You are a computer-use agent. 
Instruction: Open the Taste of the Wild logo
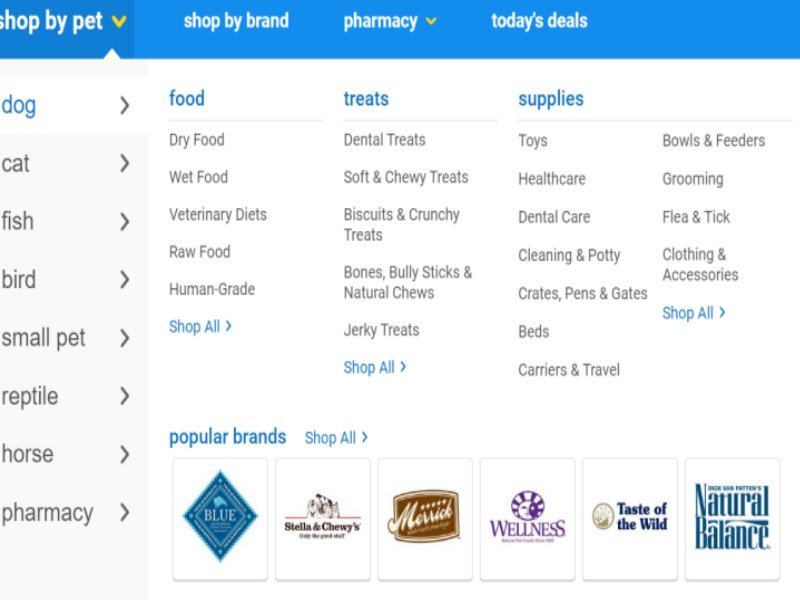(x=629, y=517)
